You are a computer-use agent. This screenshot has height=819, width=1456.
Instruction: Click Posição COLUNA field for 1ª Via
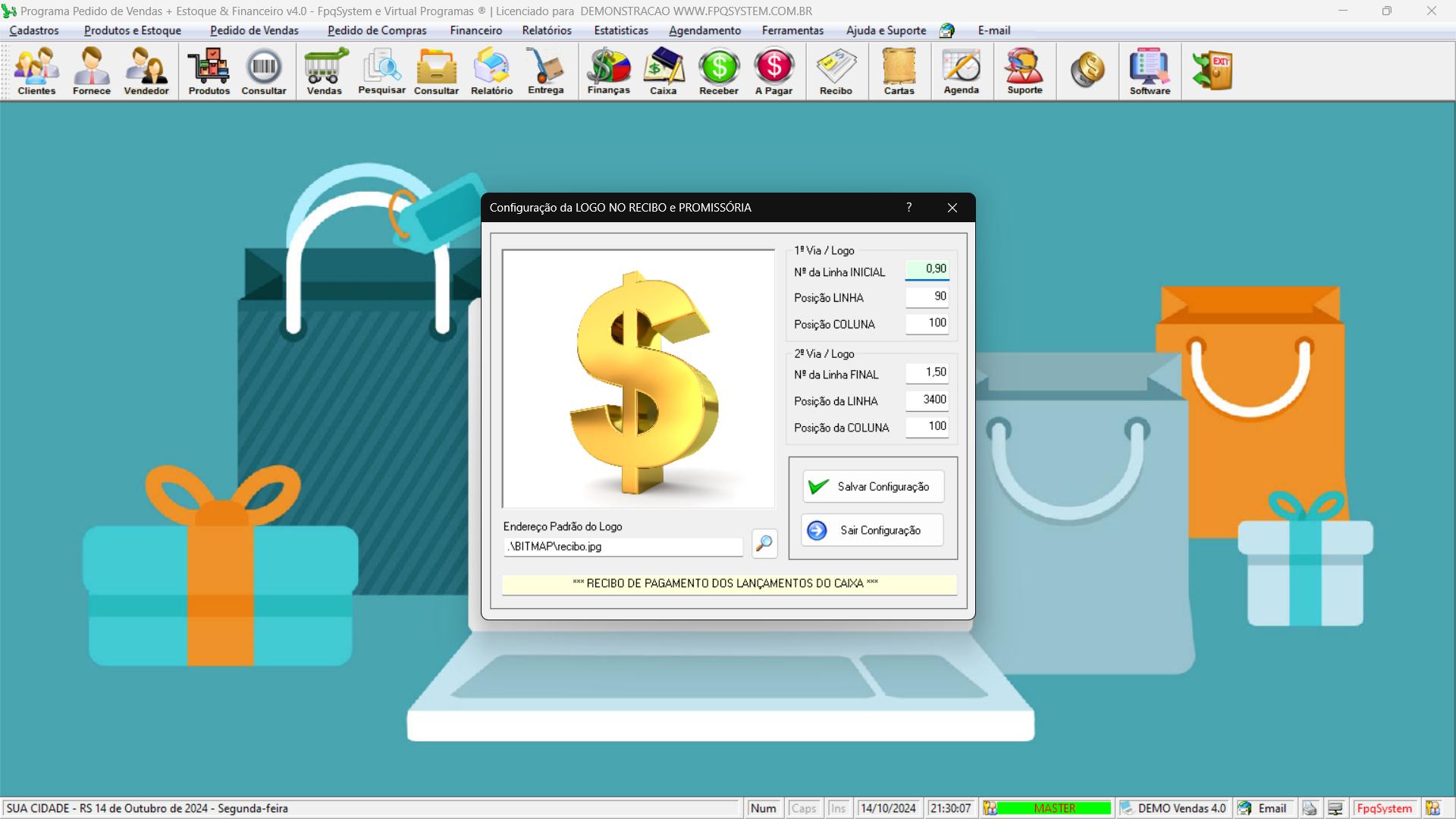pyautogui.click(x=928, y=322)
